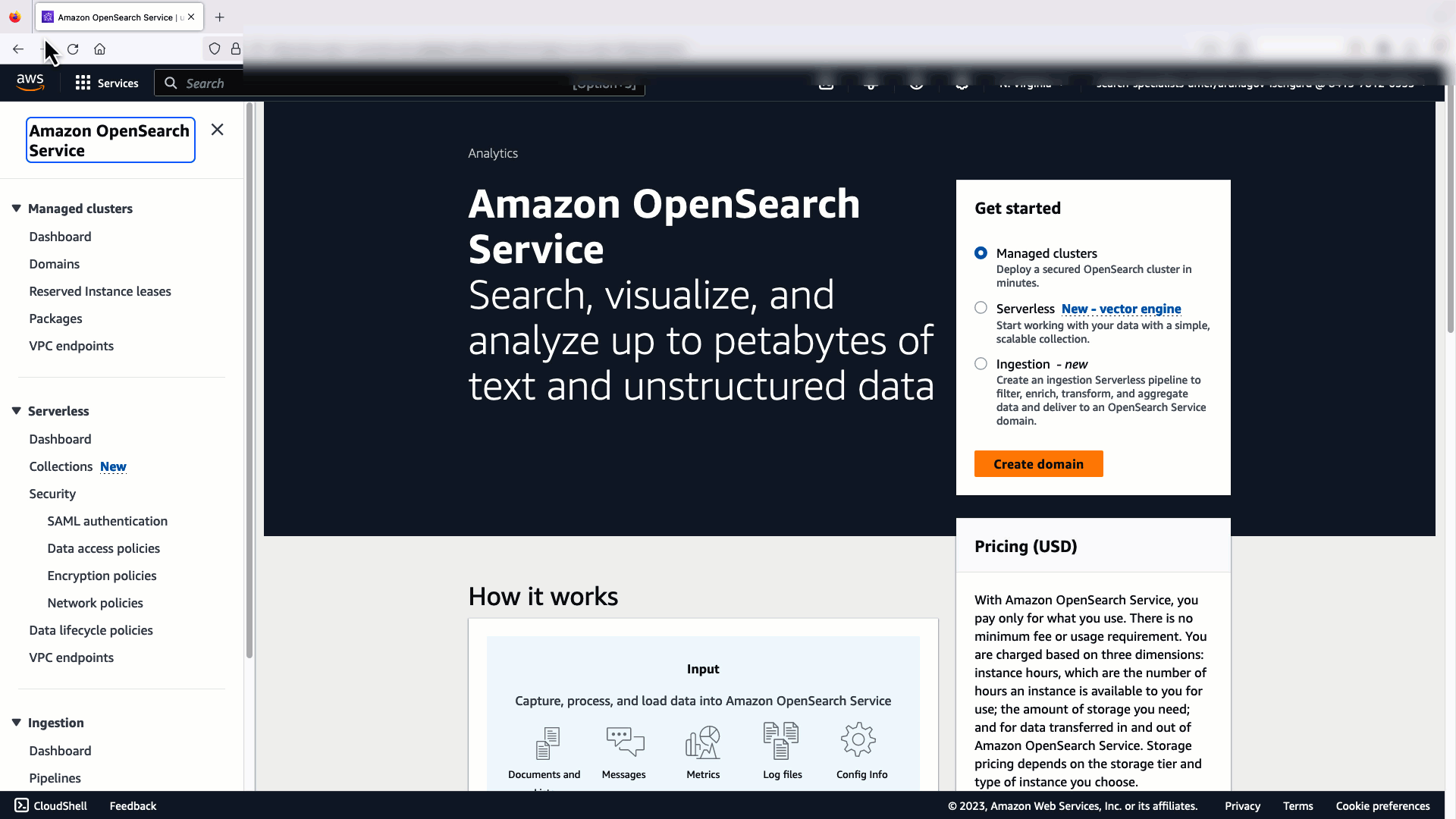1456x819 pixels.
Task: Open CloudShell terminal icon
Action: click(21, 805)
